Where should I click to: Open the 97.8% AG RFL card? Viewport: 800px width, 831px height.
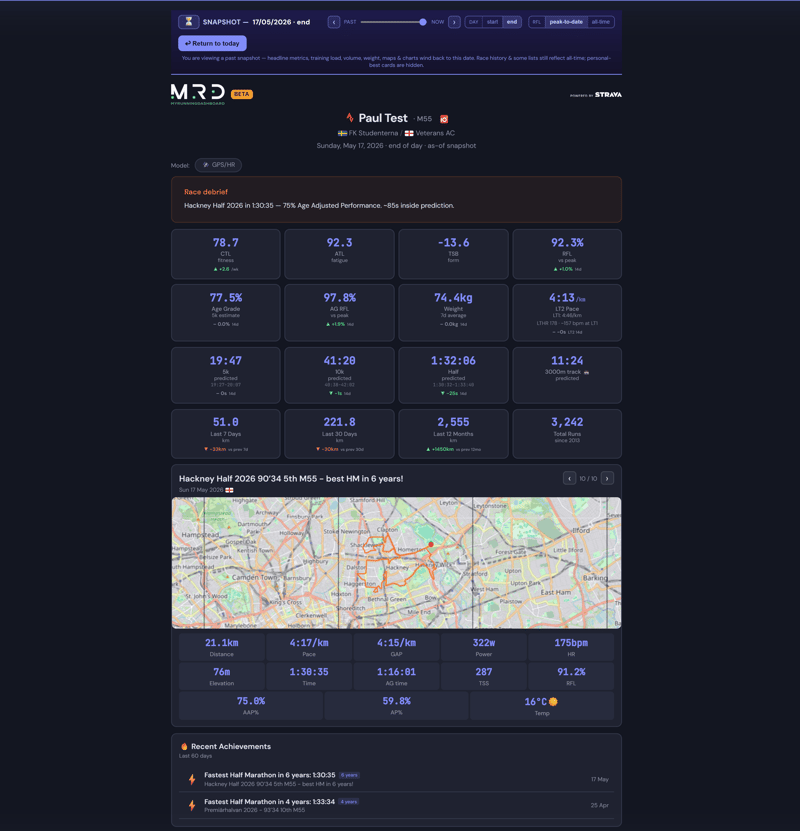coord(339,313)
